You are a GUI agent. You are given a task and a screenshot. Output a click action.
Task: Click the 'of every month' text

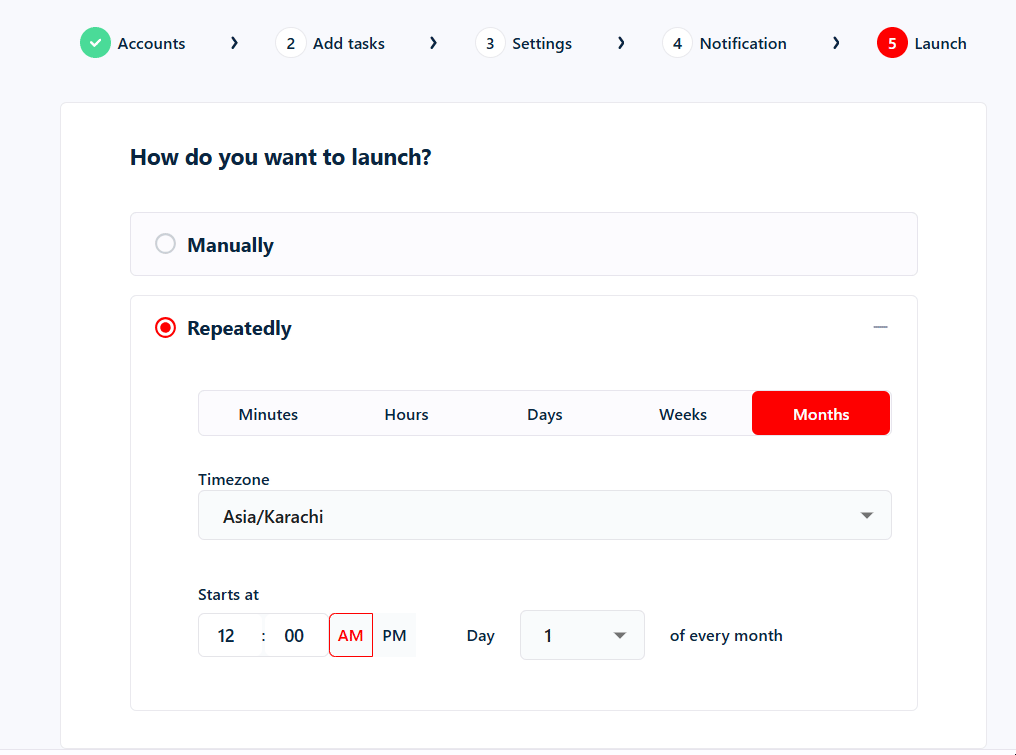click(x=726, y=636)
